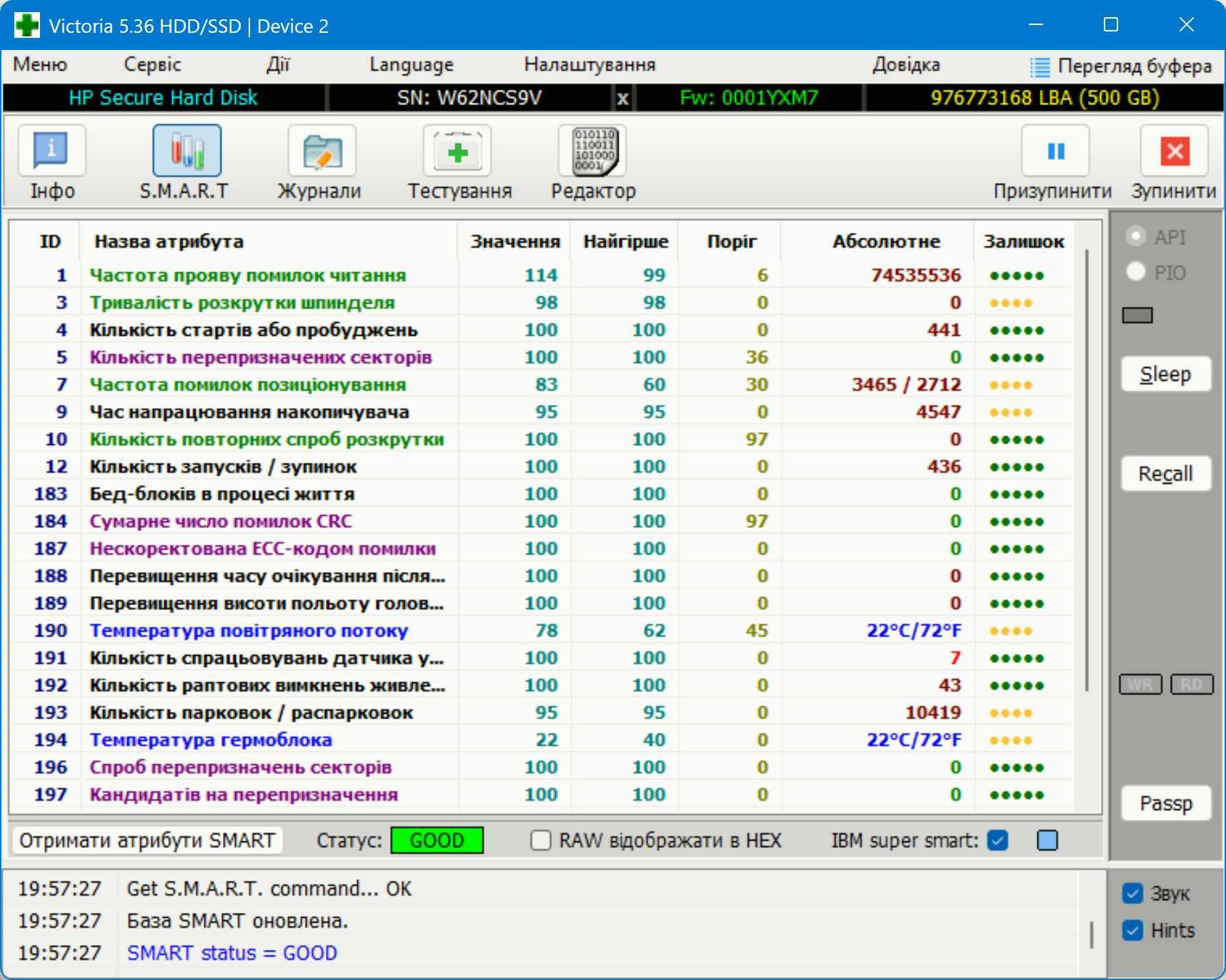Screen dimensions: 1226x980
Task: Click the SN: W62NCS9V serial field
Action: pyautogui.click(x=469, y=98)
